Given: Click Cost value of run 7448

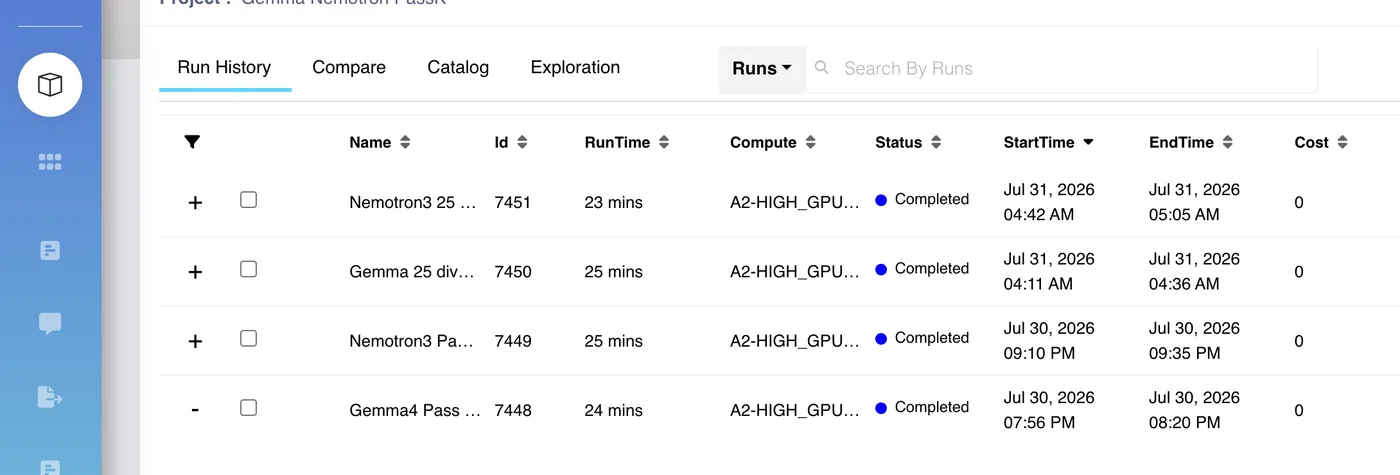Looking at the screenshot, I should pos(1299,410).
